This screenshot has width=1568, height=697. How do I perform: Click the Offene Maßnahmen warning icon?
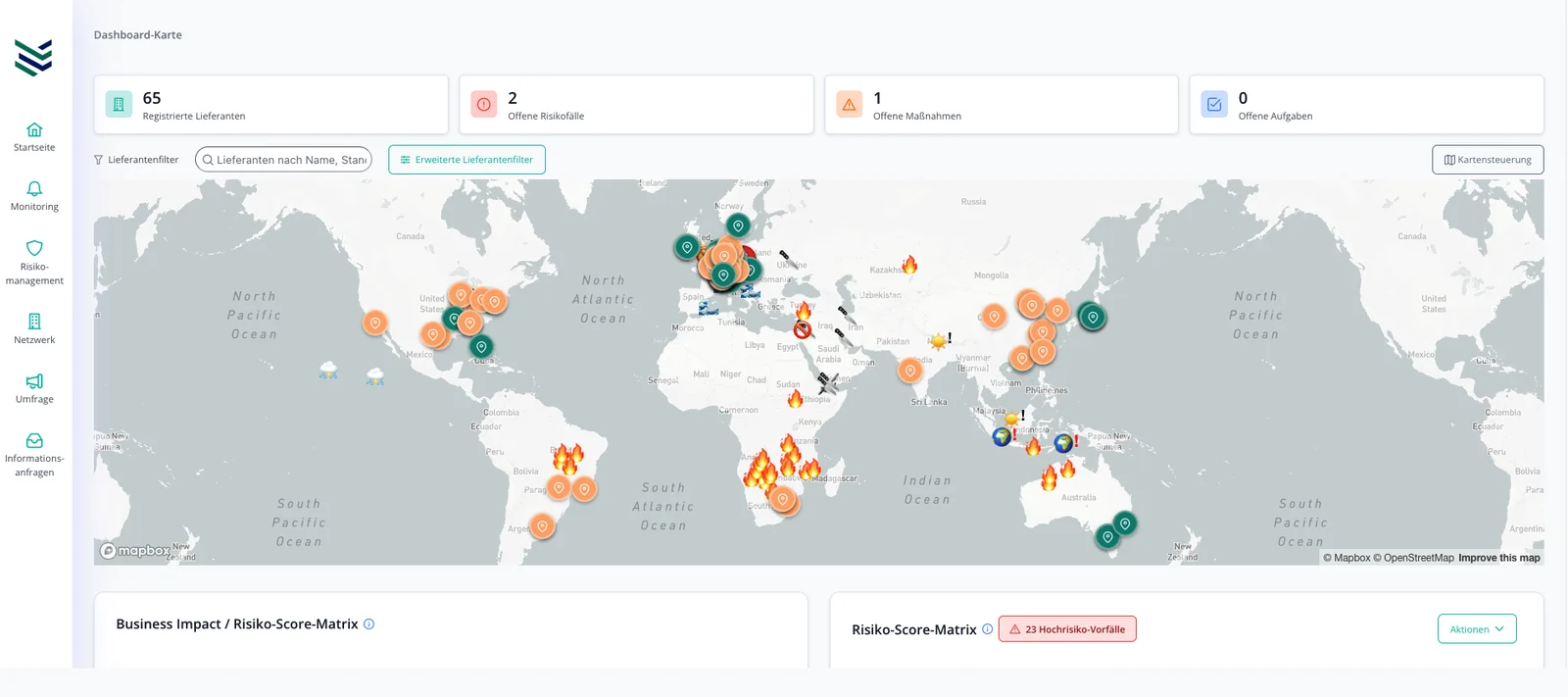[849, 104]
